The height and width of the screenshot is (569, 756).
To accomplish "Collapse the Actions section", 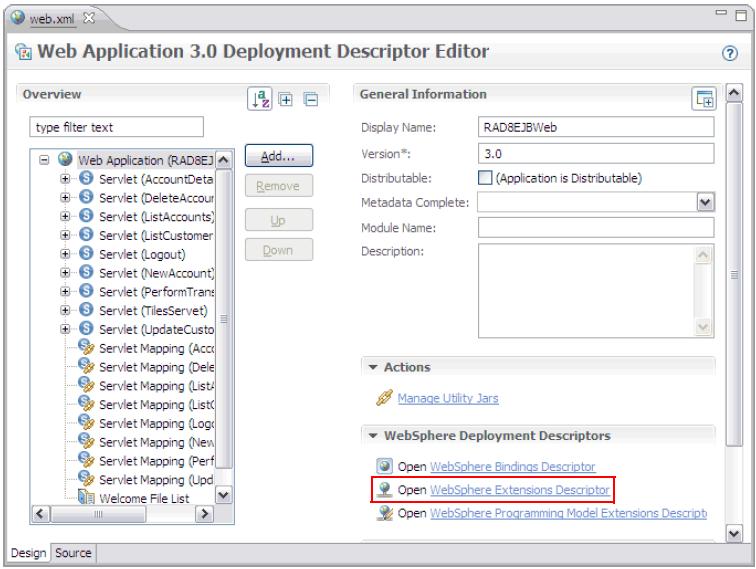I will pos(373,367).
